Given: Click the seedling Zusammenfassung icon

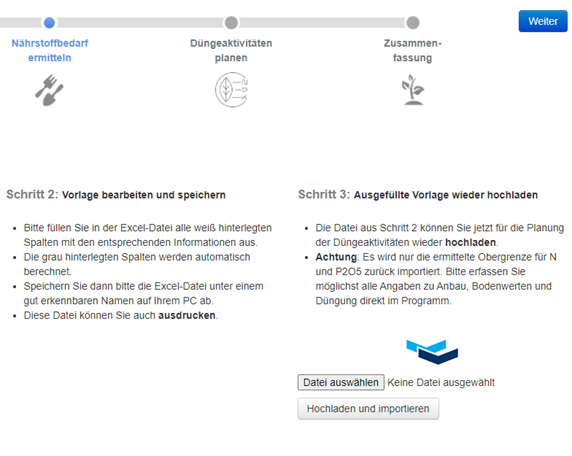Looking at the screenshot, I should click(413, 90).
